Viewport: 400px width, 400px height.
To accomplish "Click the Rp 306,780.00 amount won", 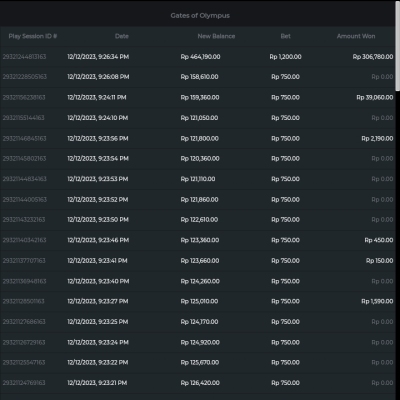I will (373, 57).
